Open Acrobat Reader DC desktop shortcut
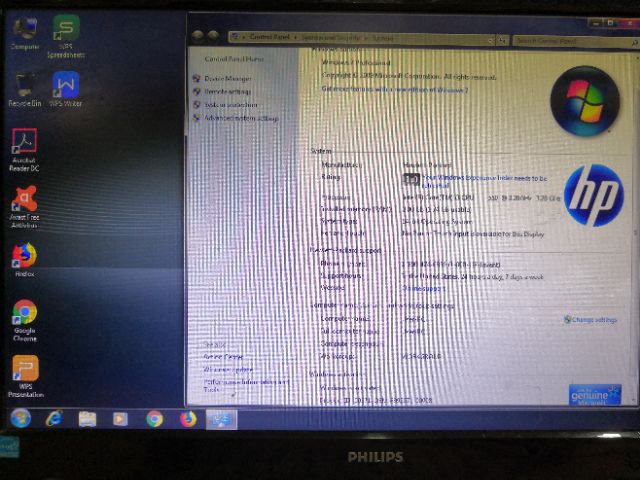640x480 pixels. click(x=24, y=148)
